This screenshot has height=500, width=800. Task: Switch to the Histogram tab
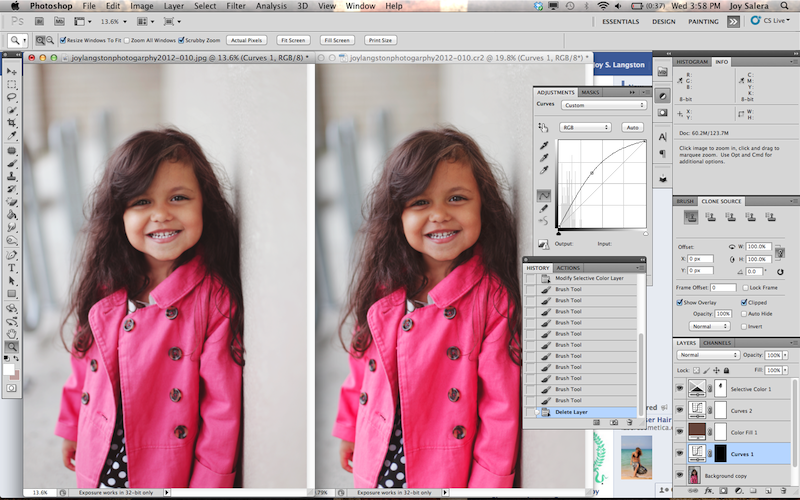tap(692, 62)
